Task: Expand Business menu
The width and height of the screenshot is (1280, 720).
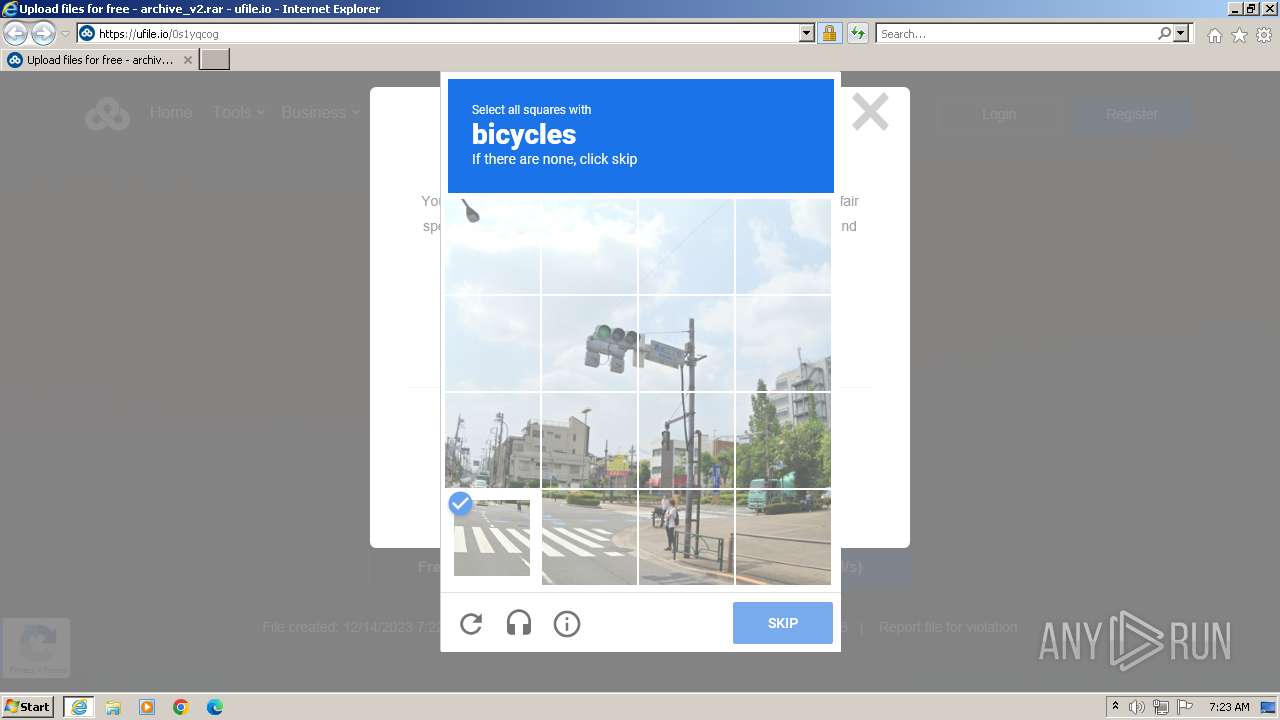Action: [320, 112]
